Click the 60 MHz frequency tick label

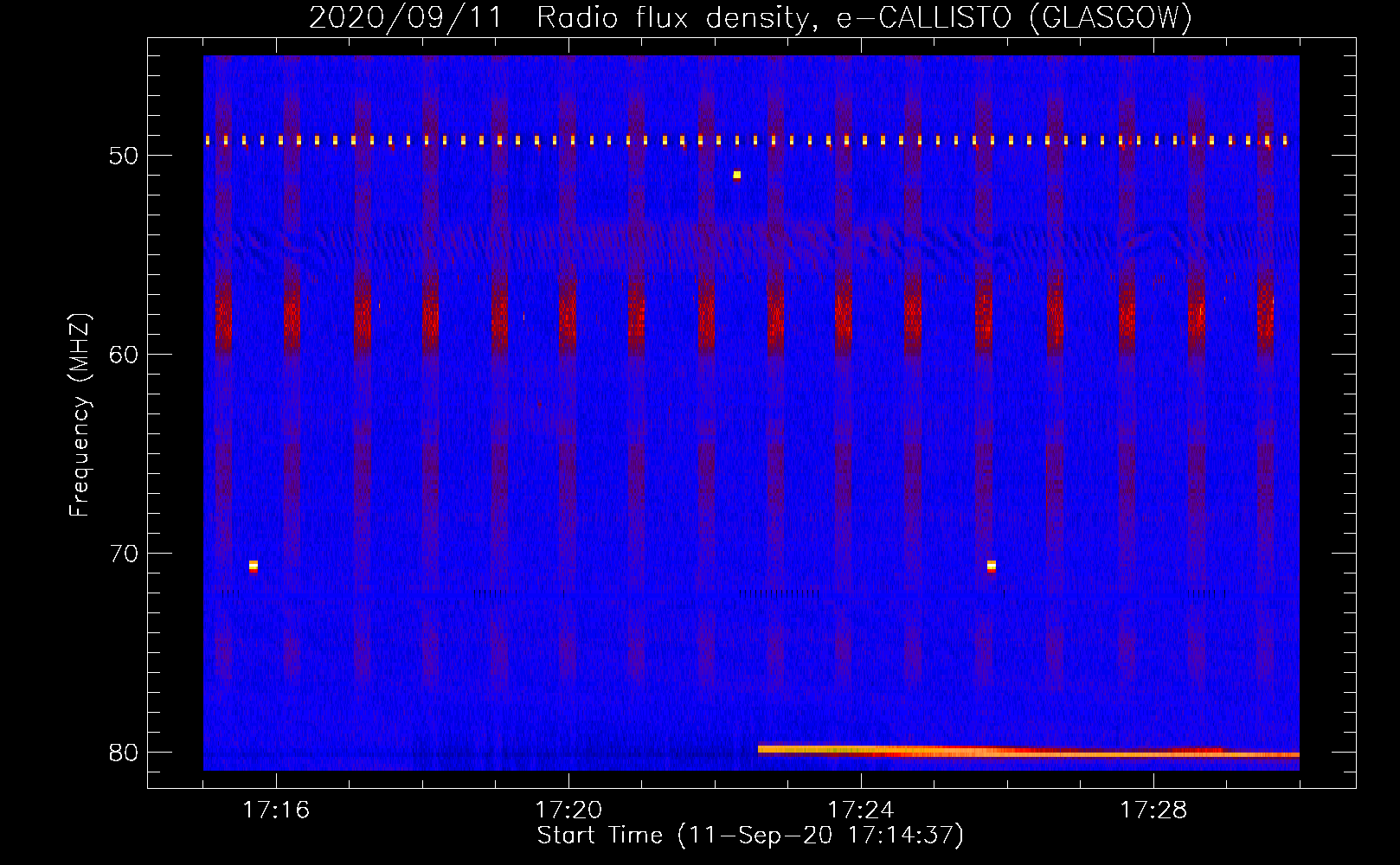124,355
